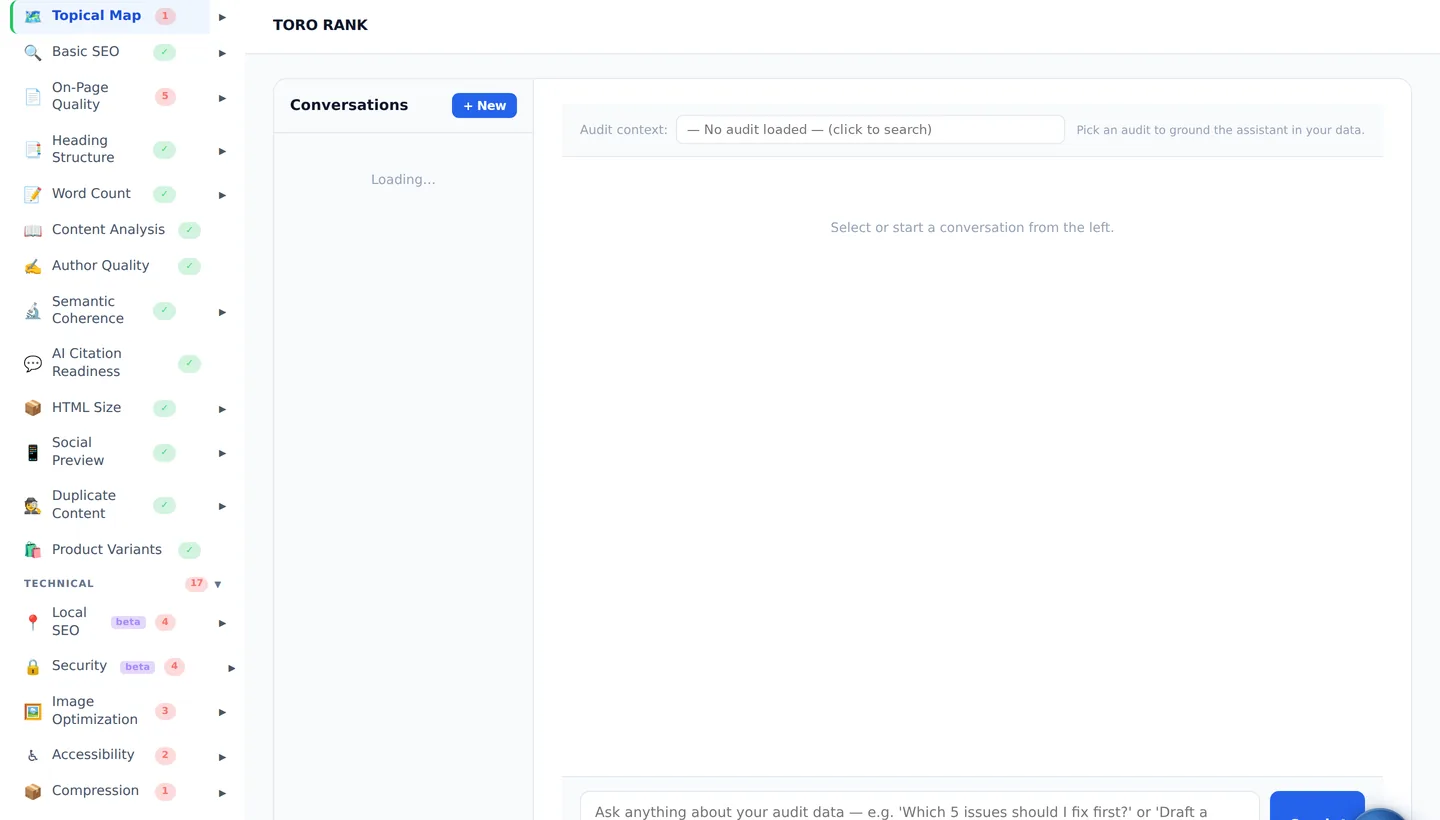Click the Accessibility wheelchair icon
This screenshot has height=820, width=1440.
pyautogui.click(x=33, y=756)
